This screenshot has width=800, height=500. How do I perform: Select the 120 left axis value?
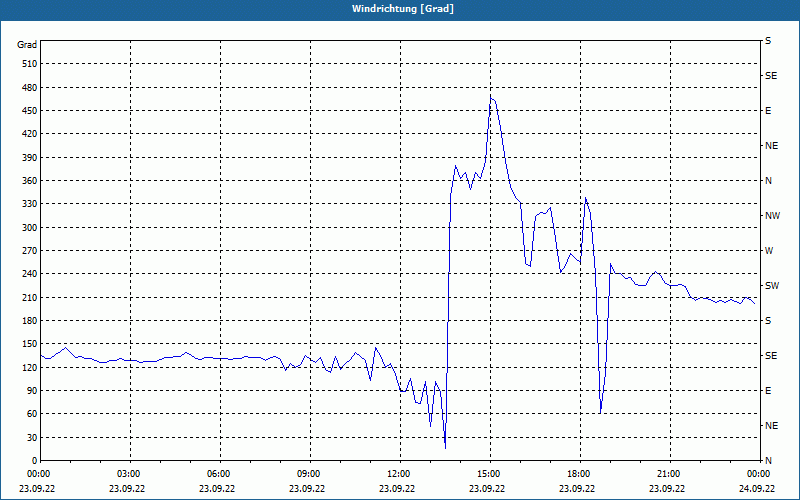click(x=30, y=367)
